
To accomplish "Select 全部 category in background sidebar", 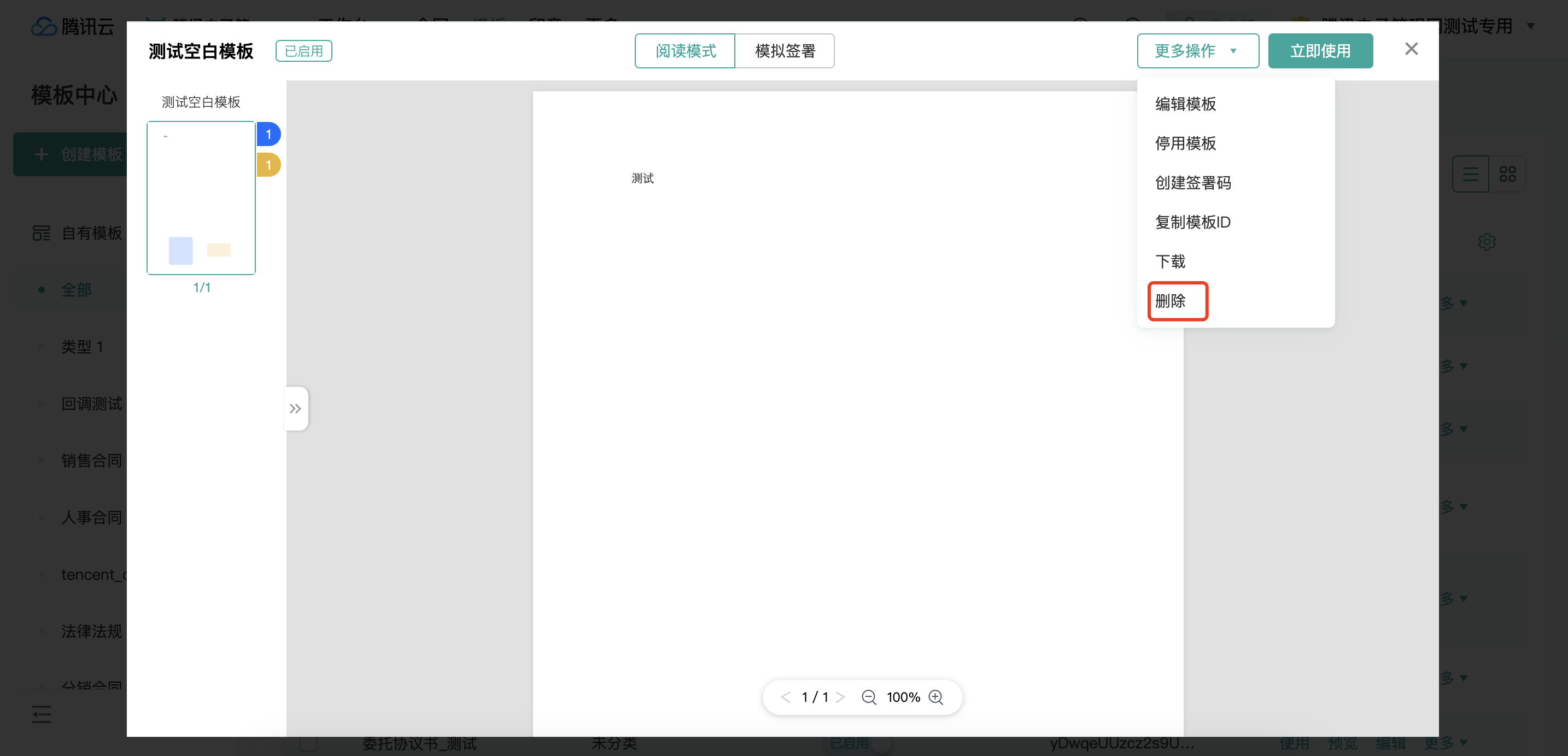I will [x=76, y=290].
